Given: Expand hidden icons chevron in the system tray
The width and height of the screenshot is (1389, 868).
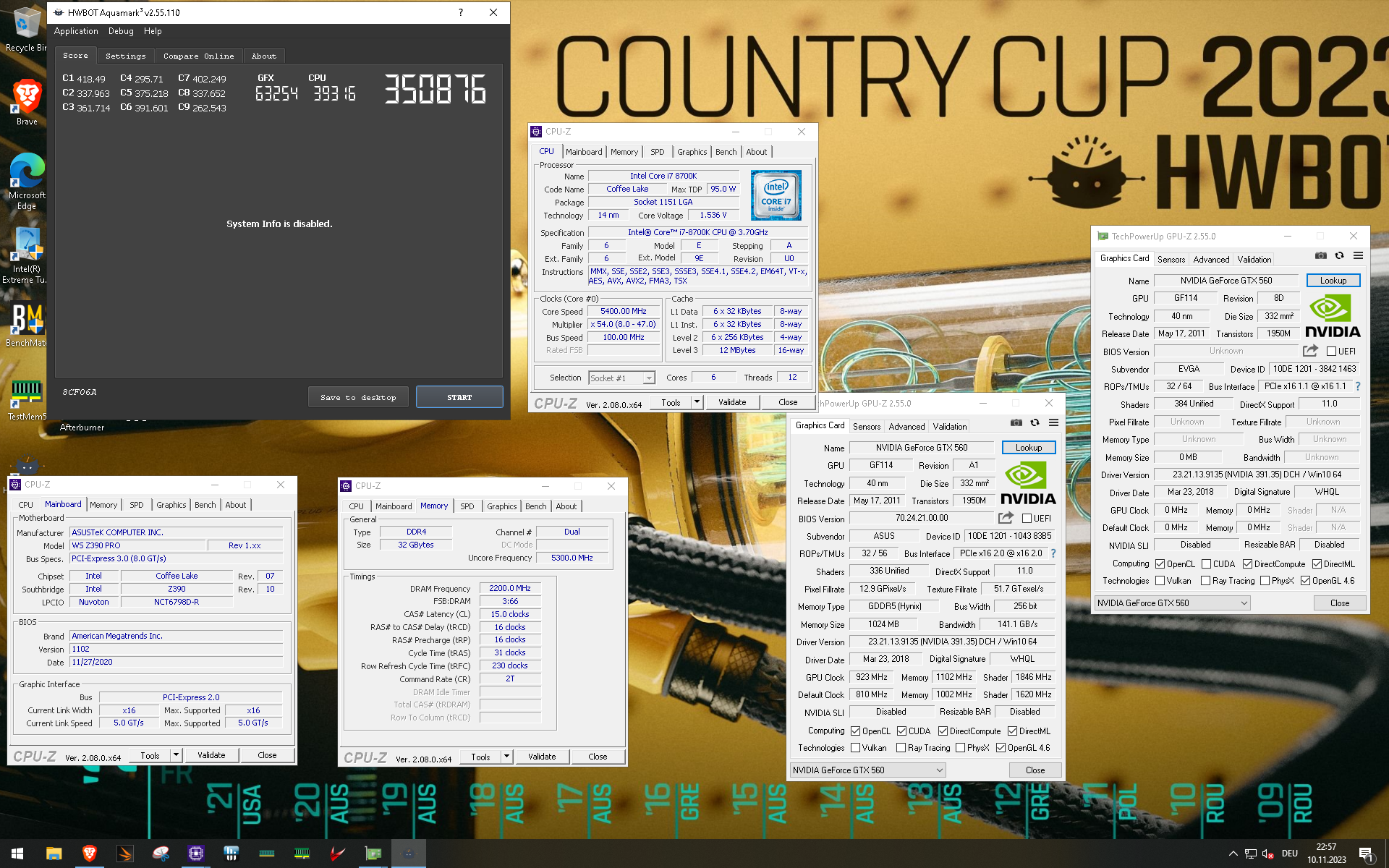Looking at the screenshot, I should coord(1233,854).
